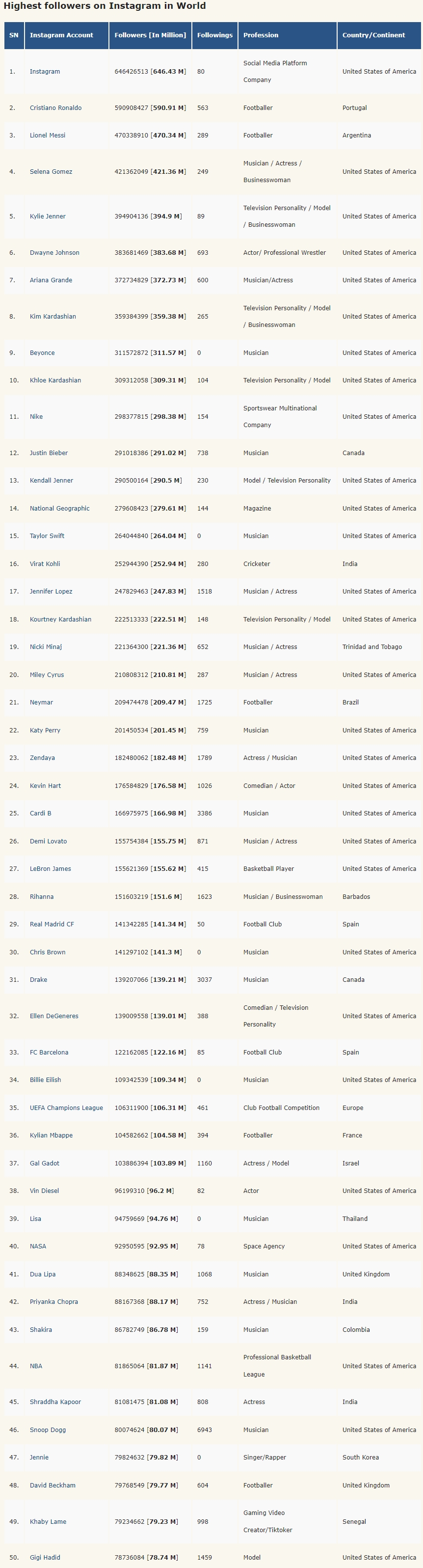This screenshot has width=423, height=1568.
Task: Click the Followers [In Million] column header
Action: point(150,35)
